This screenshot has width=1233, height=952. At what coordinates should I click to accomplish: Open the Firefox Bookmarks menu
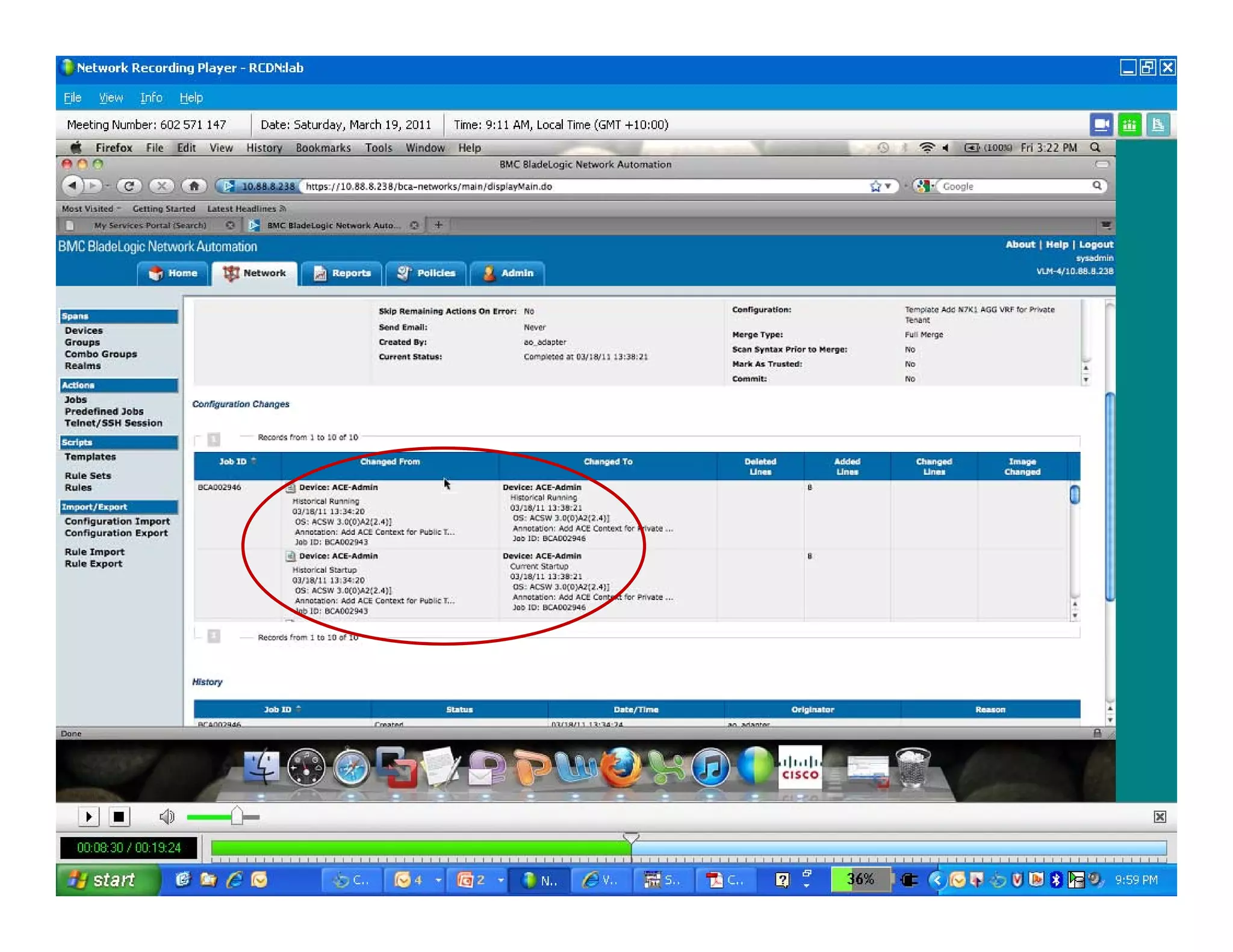click(323, 147)
